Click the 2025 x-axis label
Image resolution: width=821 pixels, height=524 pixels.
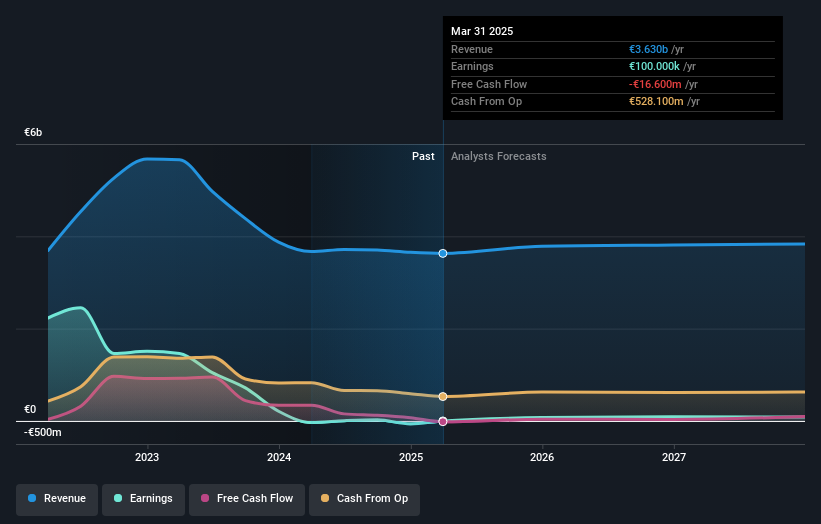pos(411,457)
